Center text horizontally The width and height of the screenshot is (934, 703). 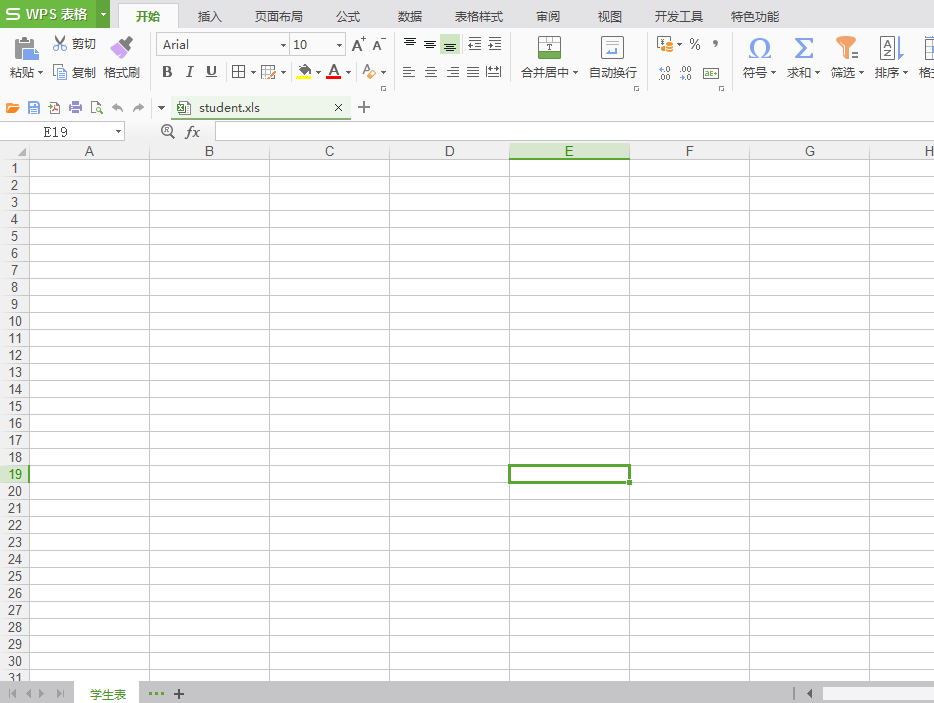coord(431,72)
